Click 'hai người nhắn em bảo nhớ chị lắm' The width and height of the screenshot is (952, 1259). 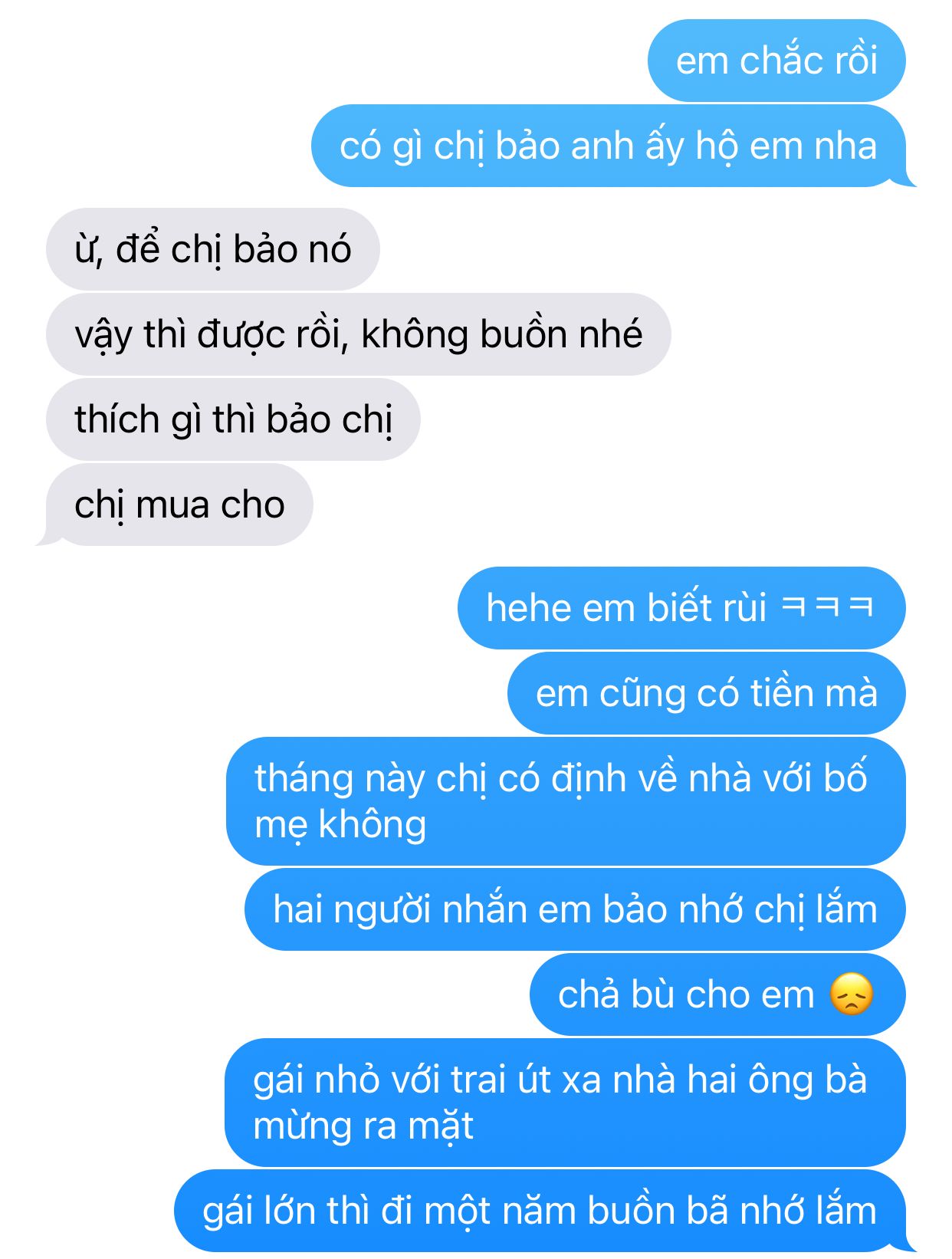pos(575,909)
